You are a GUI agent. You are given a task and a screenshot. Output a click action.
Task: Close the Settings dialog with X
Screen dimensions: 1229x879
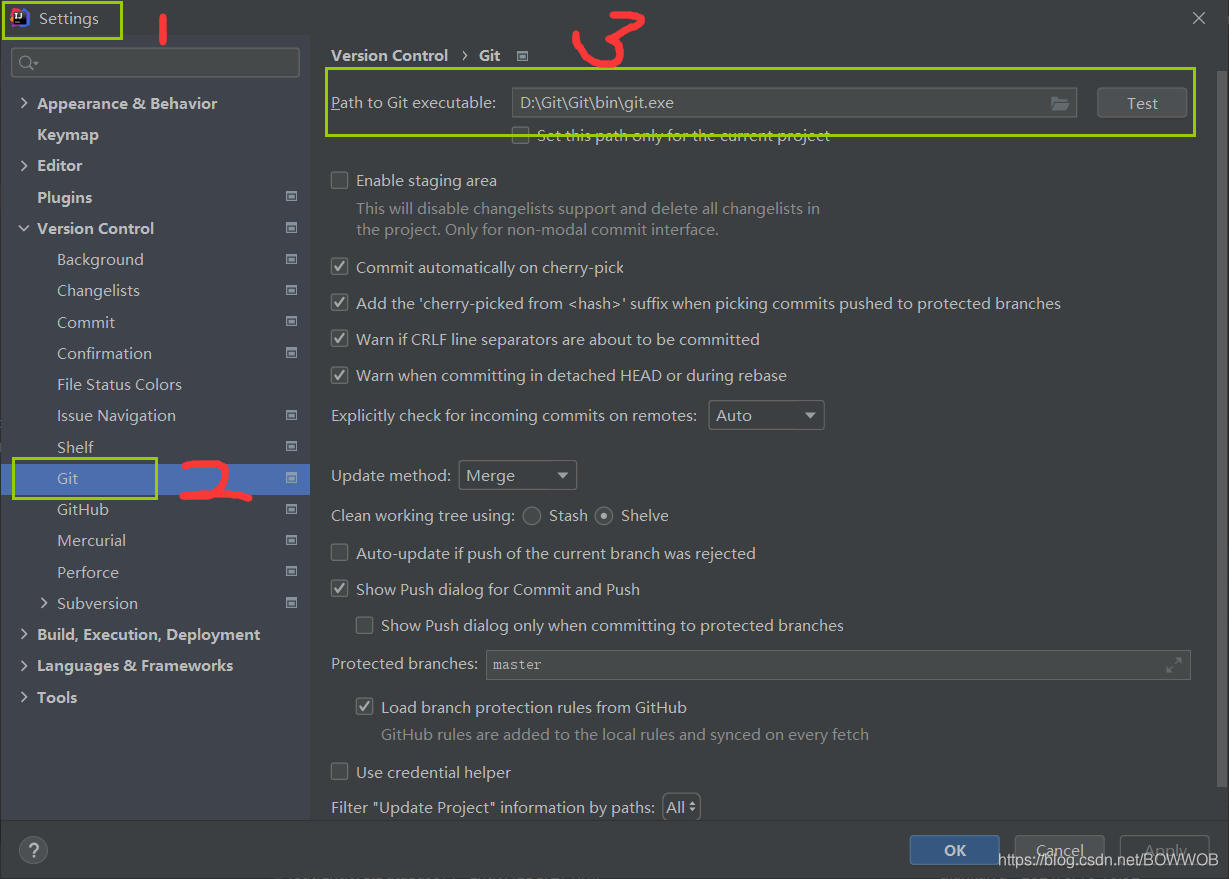point(1199,18)
